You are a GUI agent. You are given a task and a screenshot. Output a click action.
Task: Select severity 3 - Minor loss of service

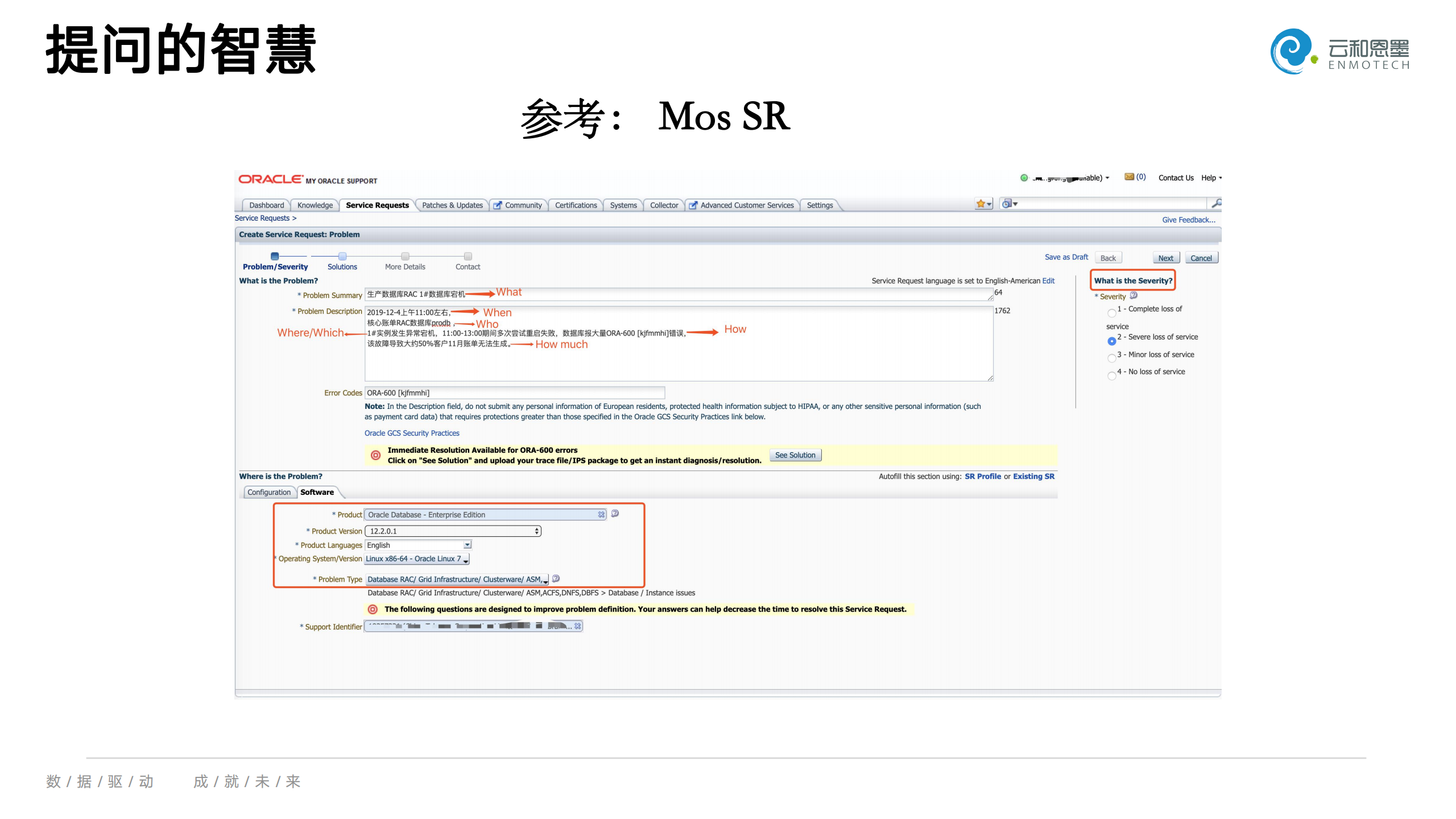pyautogui.click(x=1111, y=358)
